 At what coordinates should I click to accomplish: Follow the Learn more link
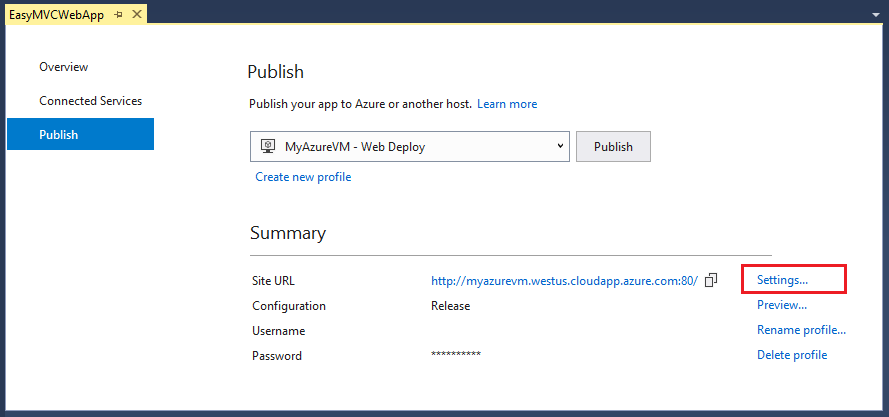[x=507, y=104]
